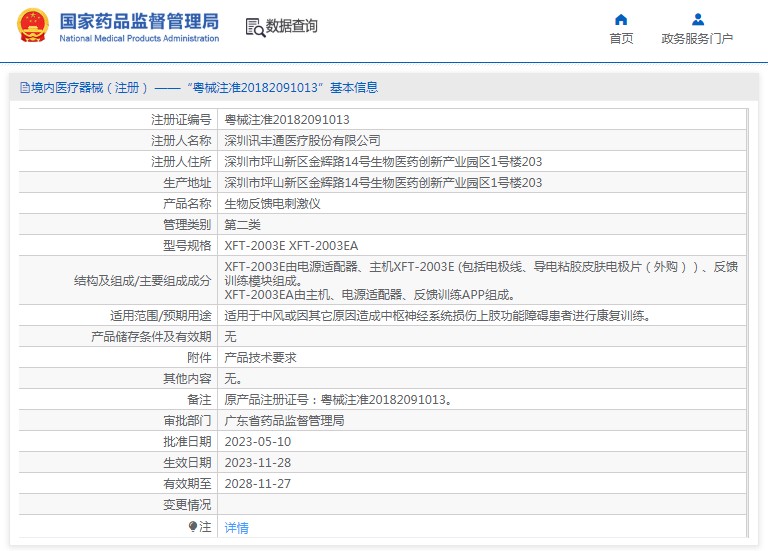Go to 首页 via the home icon
The height and width of the screenshot is (551, 768).
pos(621,20)
